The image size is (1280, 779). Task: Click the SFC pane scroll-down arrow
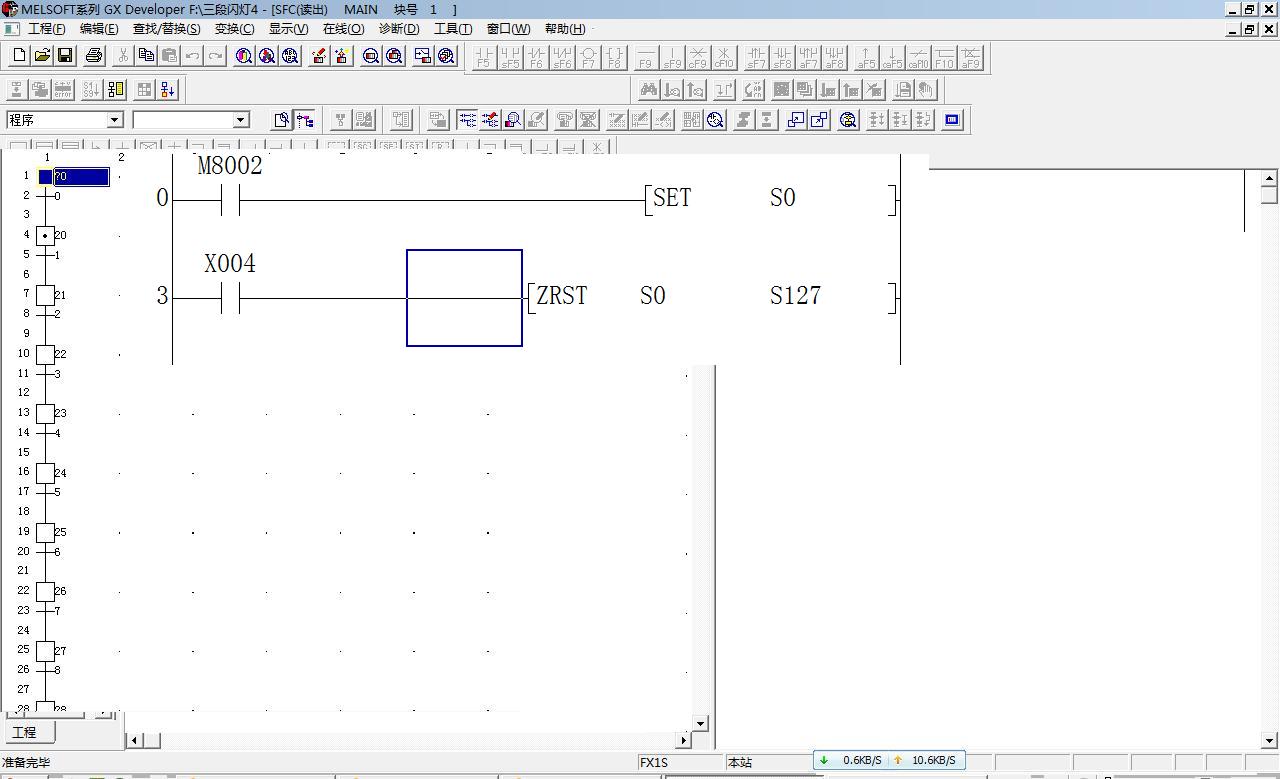coord(700,723)
